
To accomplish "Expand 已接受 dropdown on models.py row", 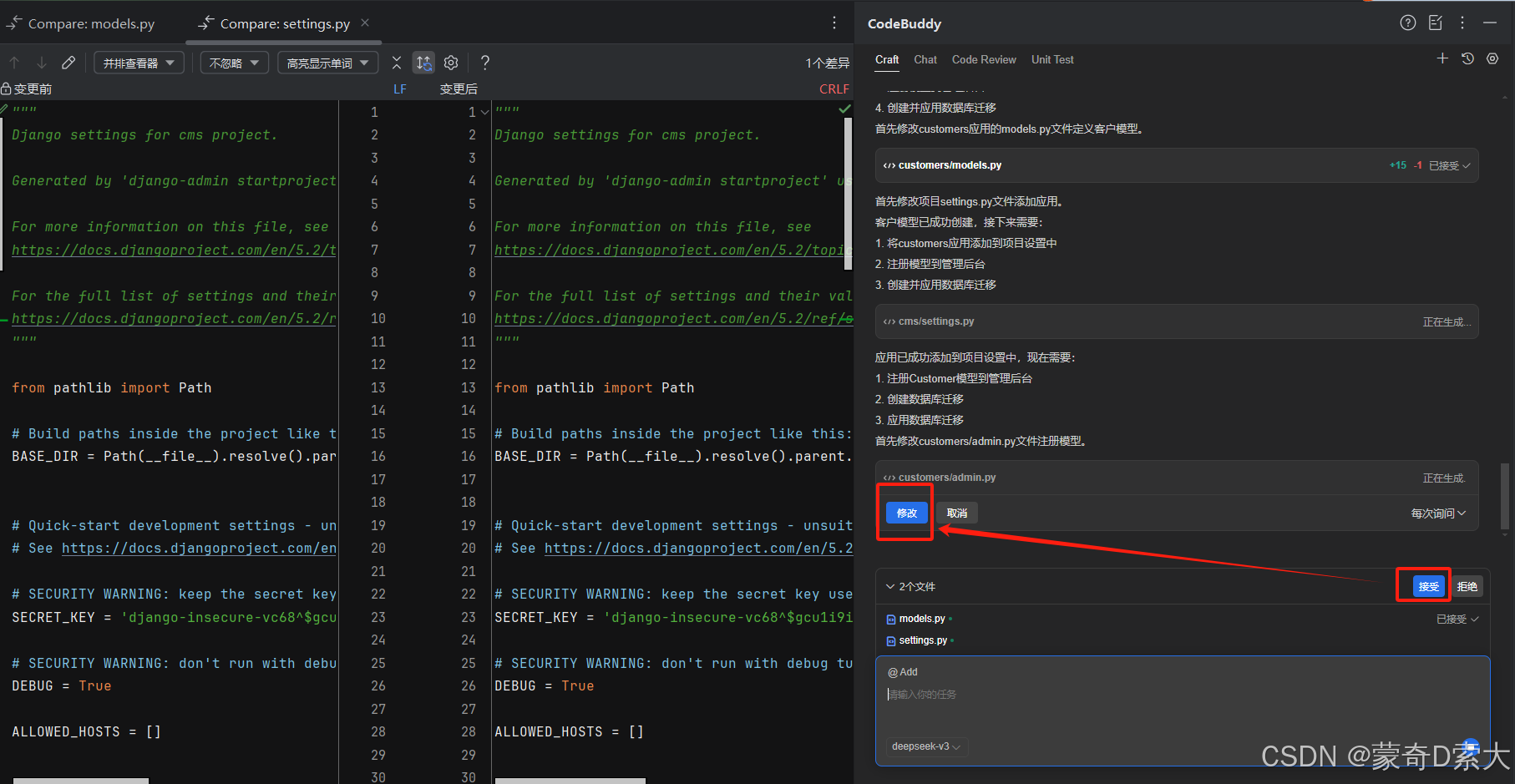I will coord(1457,619).
